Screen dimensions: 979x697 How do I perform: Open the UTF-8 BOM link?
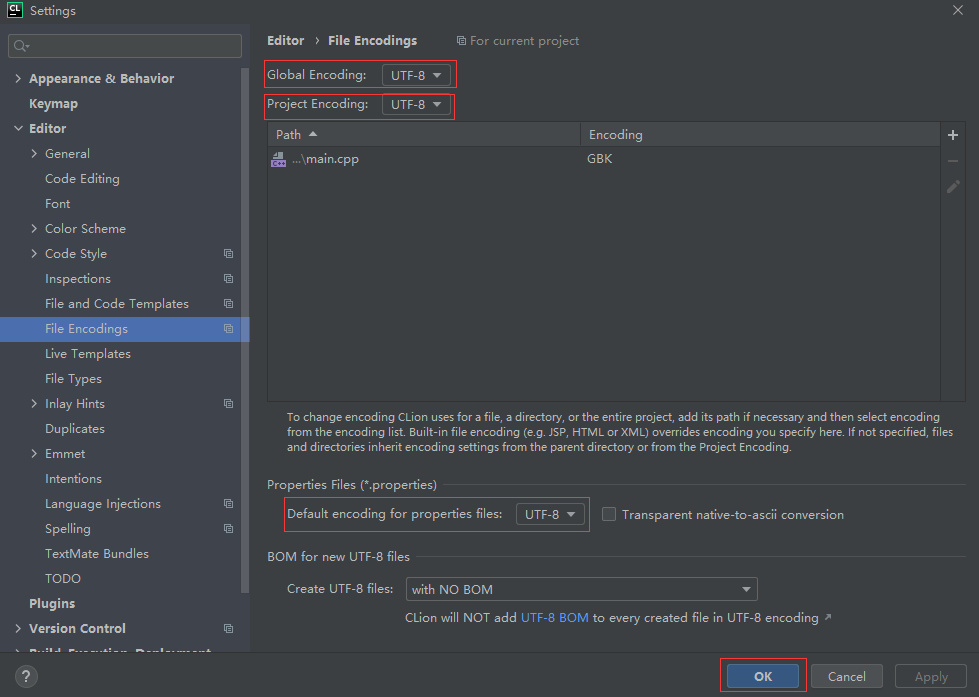point(554,618)
